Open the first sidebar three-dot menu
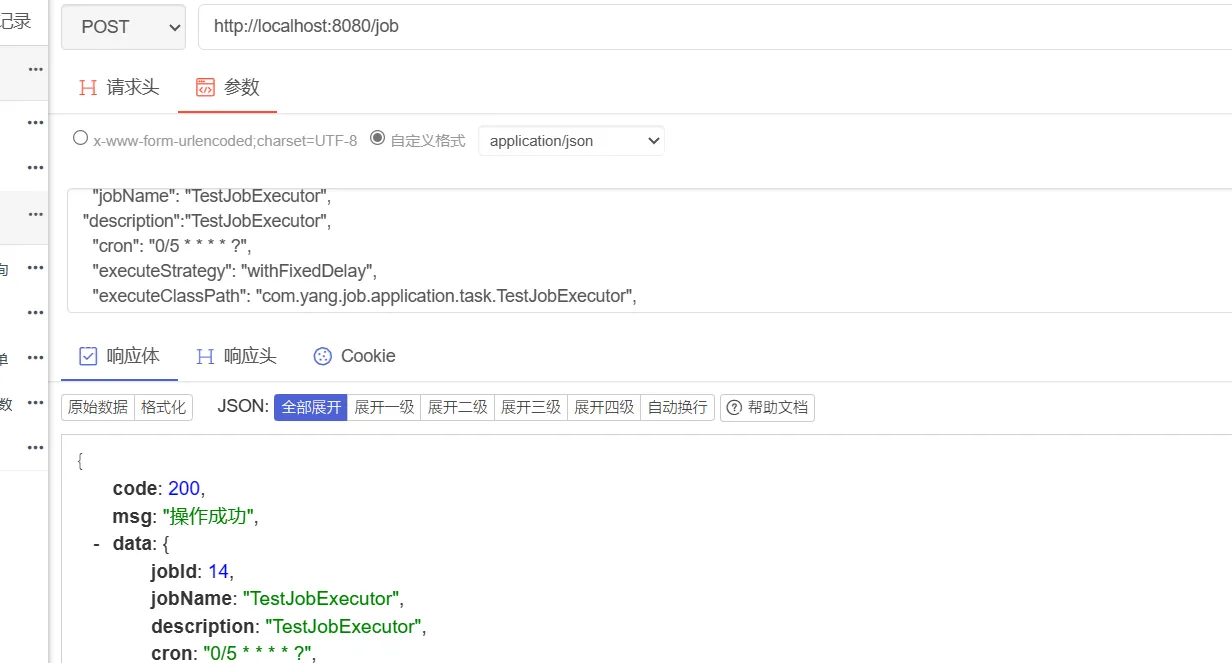 [x=36, y=69]
